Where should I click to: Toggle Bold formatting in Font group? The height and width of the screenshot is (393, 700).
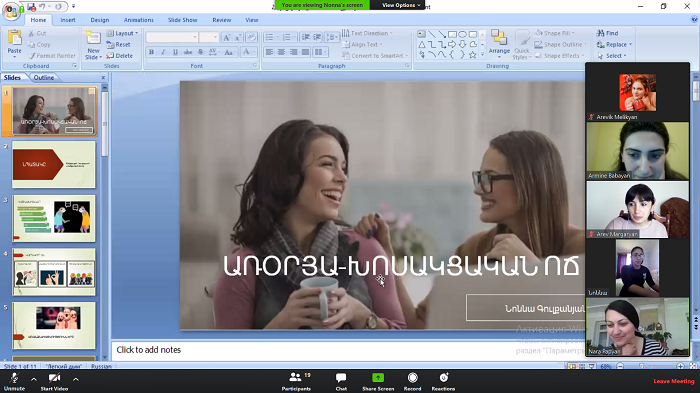point(151,52)
